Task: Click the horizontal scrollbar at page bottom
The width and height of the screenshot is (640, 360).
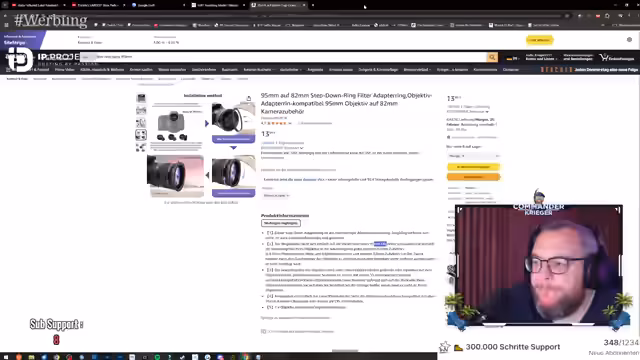Action: click(x=345, y=351)
